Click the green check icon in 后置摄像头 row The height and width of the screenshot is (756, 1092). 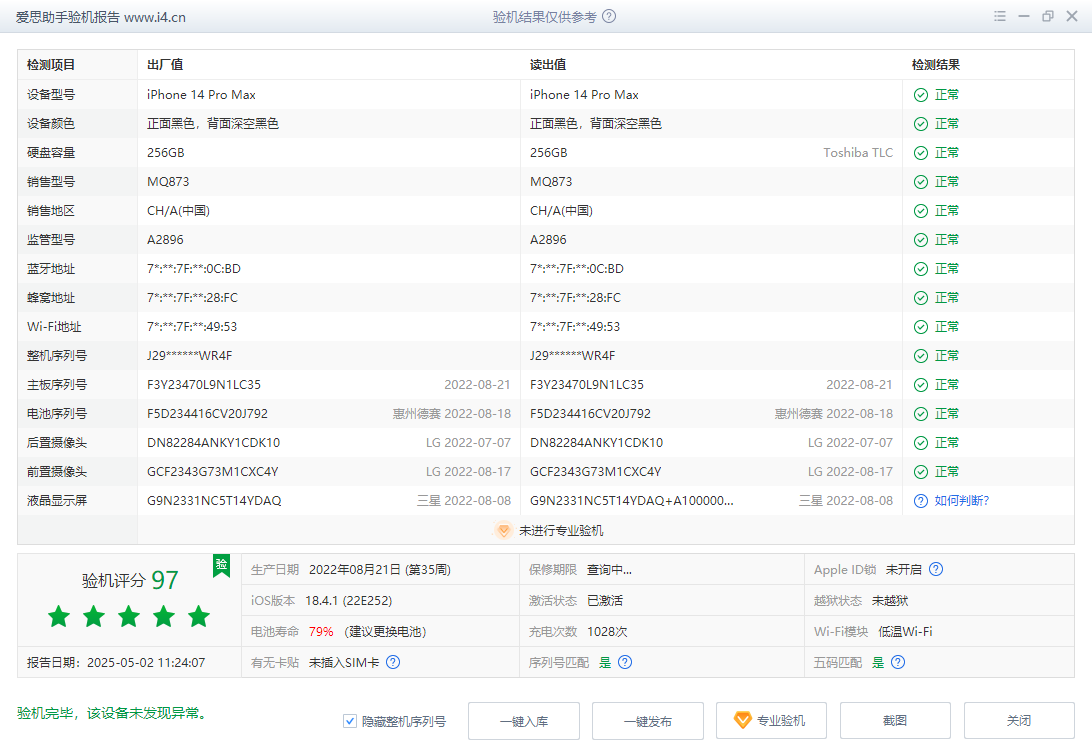(921, 443)
